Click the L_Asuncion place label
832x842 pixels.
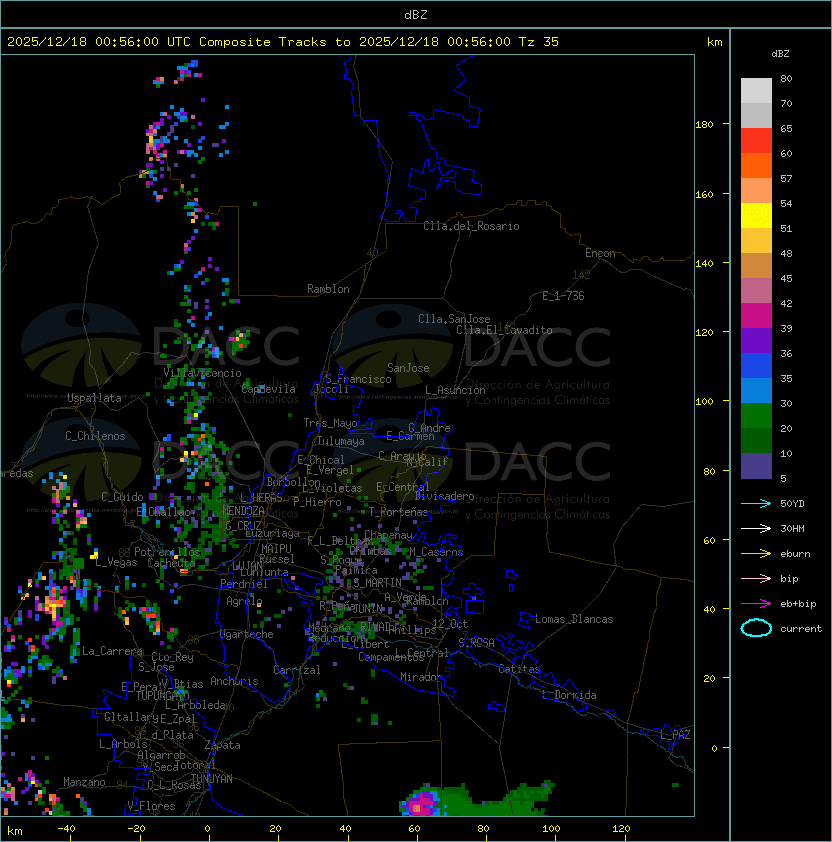pos(455,390)
